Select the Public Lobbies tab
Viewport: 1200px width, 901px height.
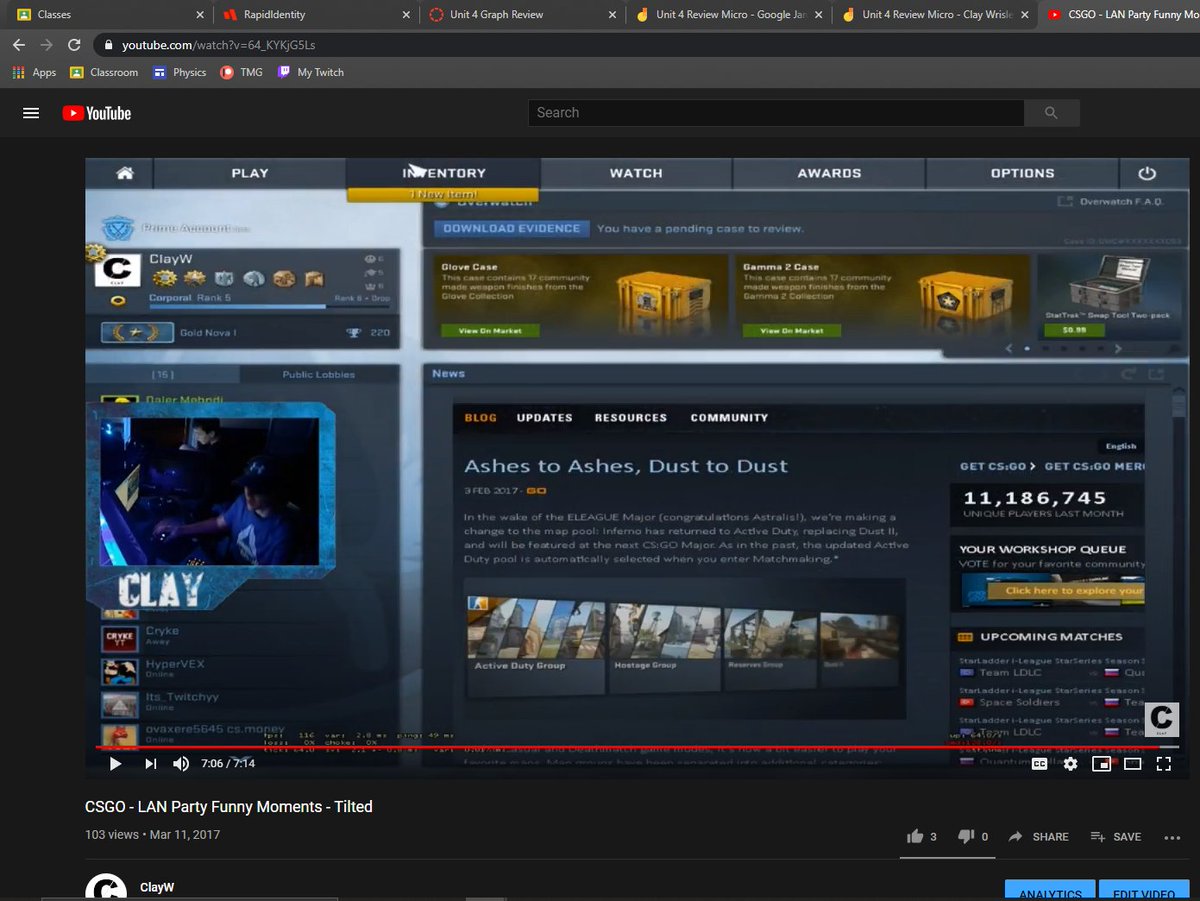[319, 374]
